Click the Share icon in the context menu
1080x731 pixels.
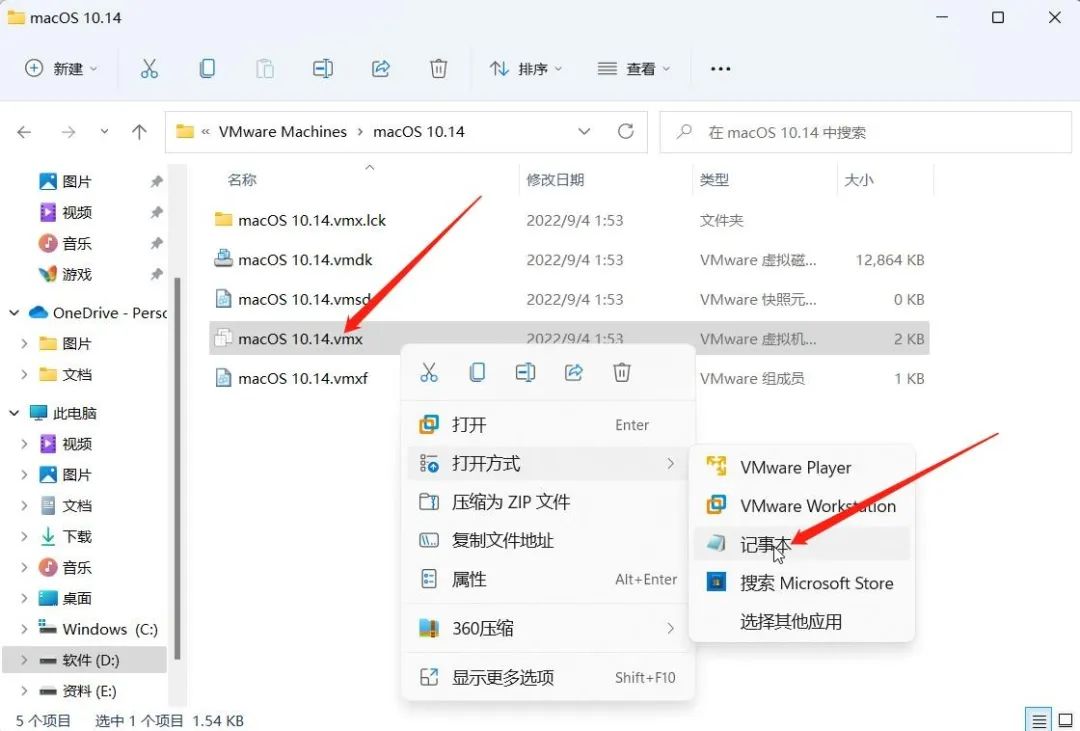pos(573,373)
